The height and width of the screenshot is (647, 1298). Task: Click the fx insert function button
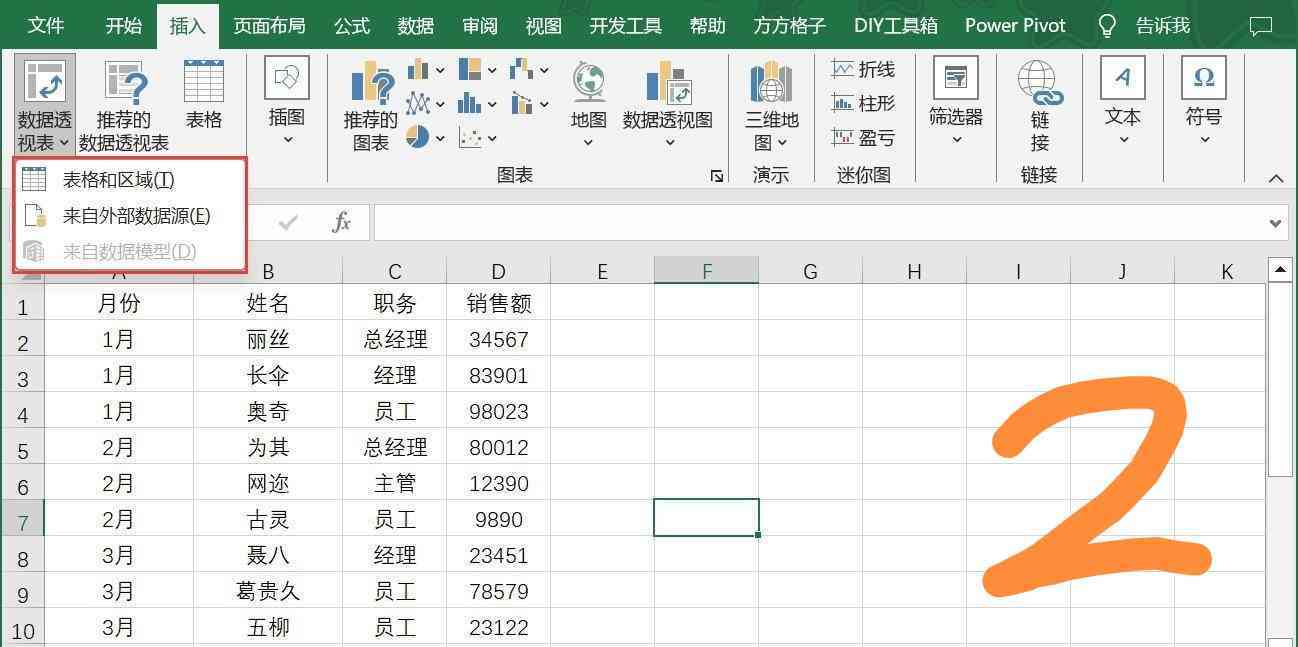[x=342, y=222]
